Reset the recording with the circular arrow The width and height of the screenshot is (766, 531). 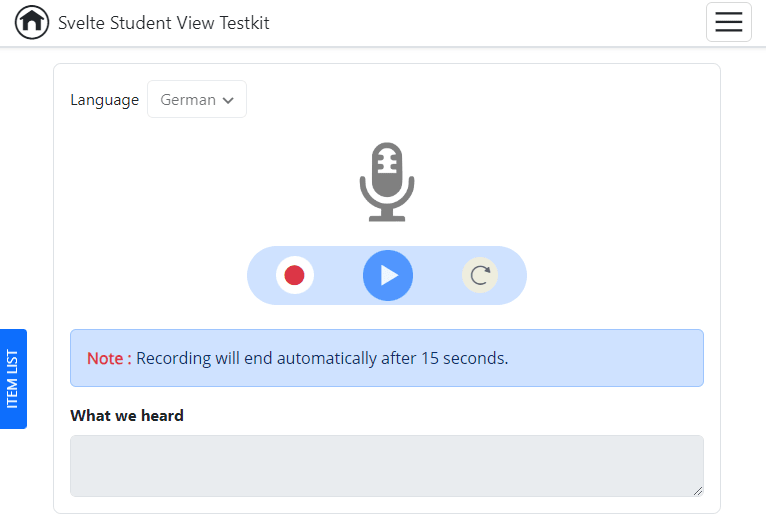click(x=480, y=275)
